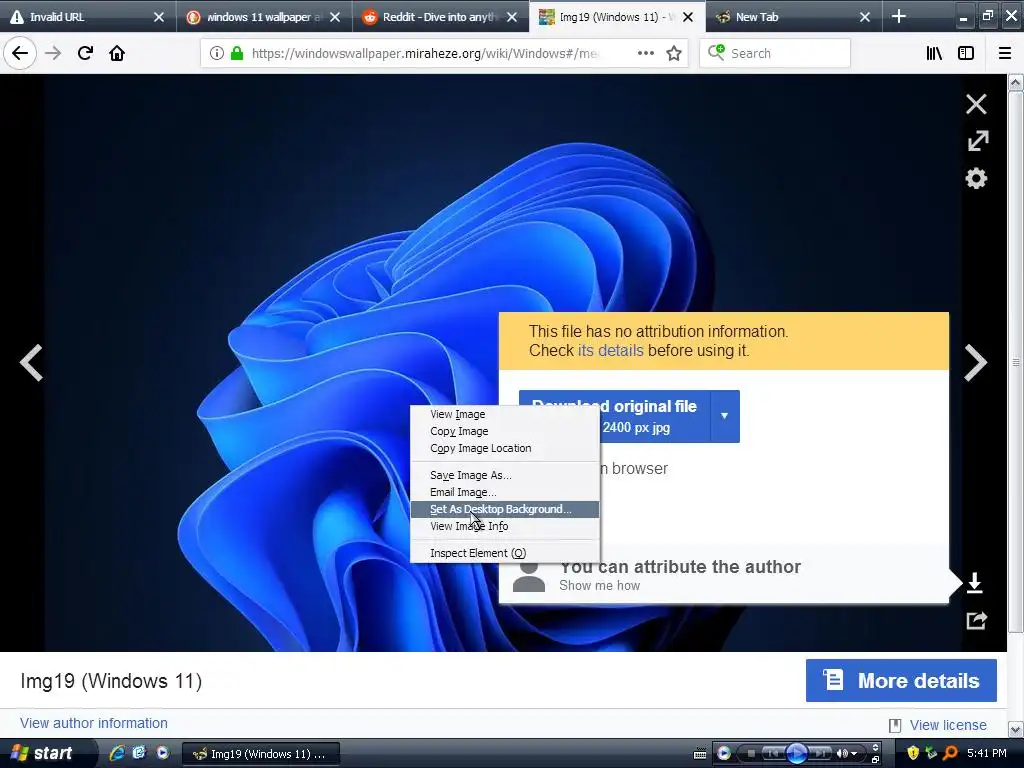Open View author information link
Viewport: 1024px width, 768px height.
tap(93, 723)
